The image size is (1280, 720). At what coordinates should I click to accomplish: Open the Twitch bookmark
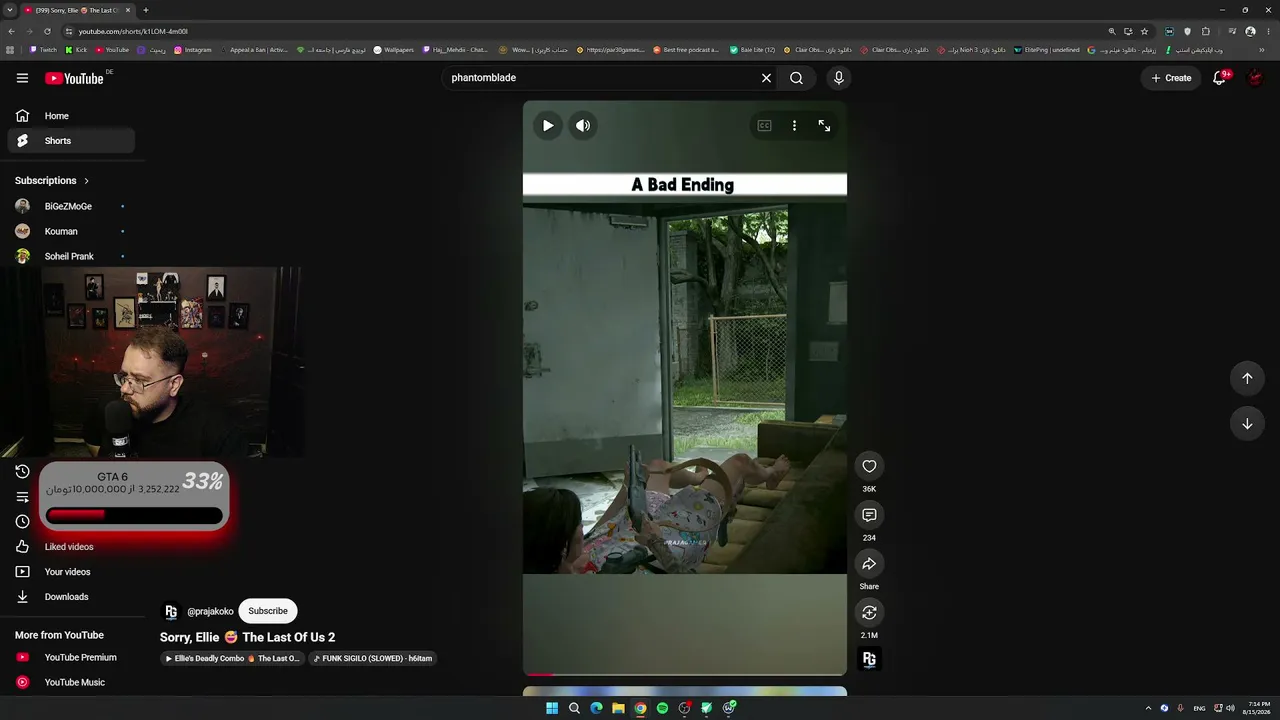(43, 50)
